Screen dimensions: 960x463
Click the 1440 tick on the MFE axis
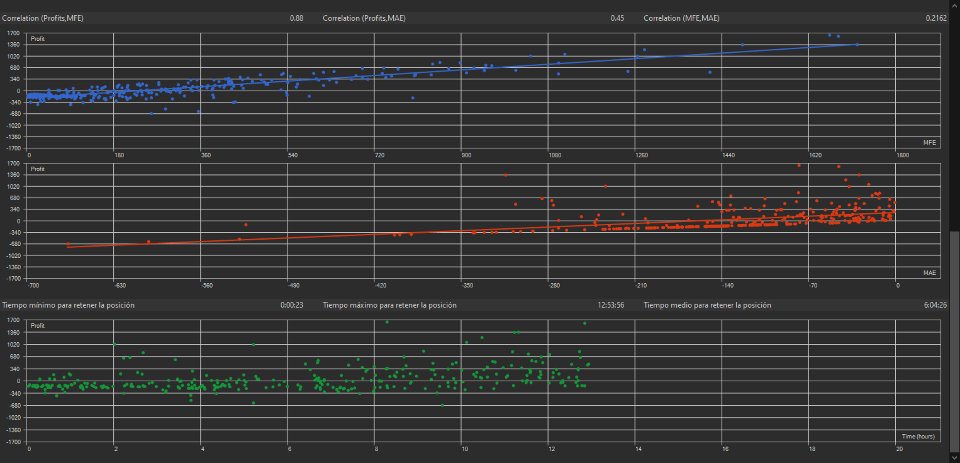(727, 156)
